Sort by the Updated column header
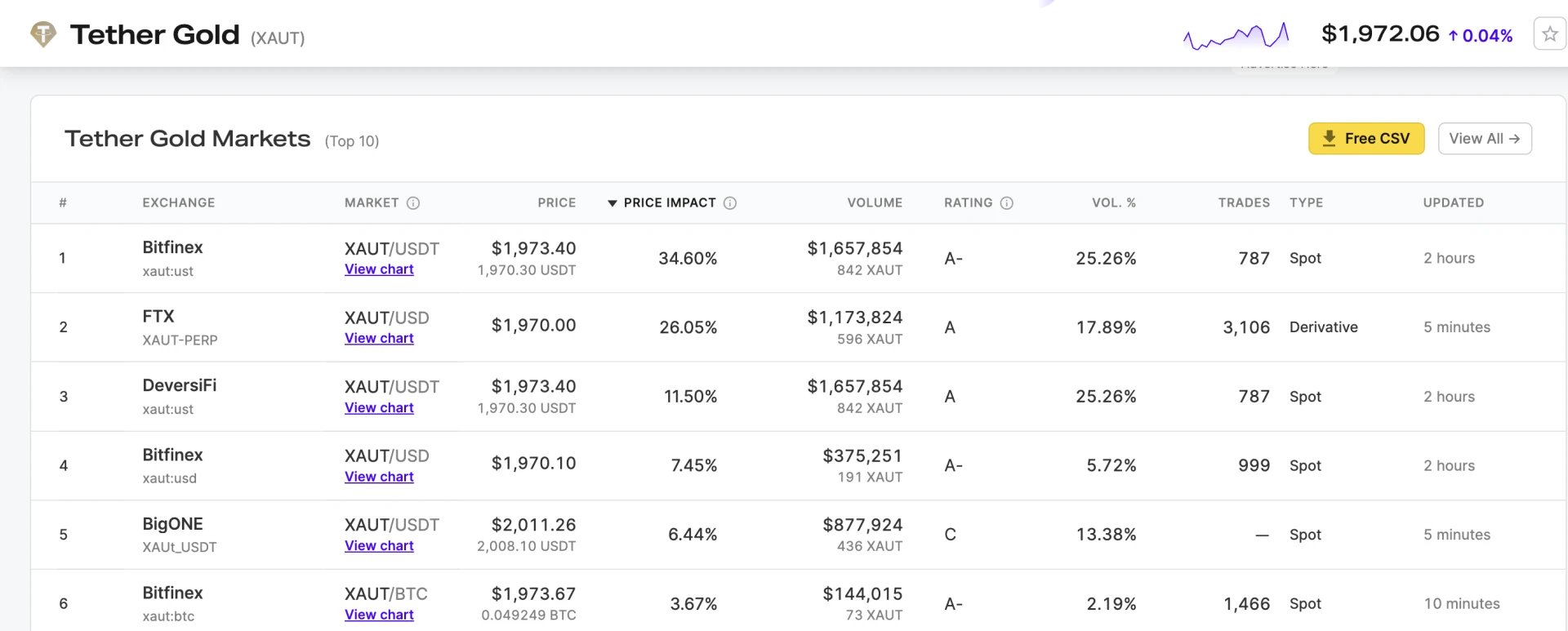Image resolution: width=1568 pixels, height=631 pixels. tap(1454, 203)
